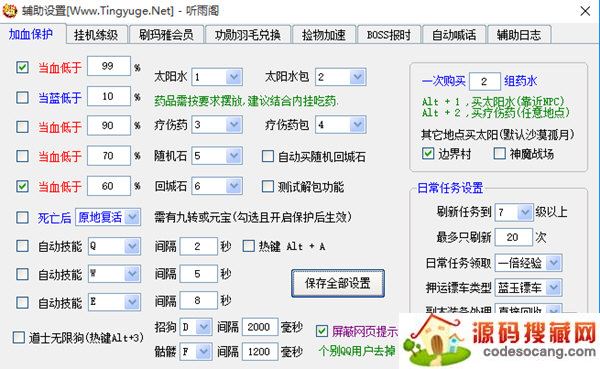Toggle the 热键 Alt + A checkbox
The image size is (600, 369).
click(x=249, y=246)
